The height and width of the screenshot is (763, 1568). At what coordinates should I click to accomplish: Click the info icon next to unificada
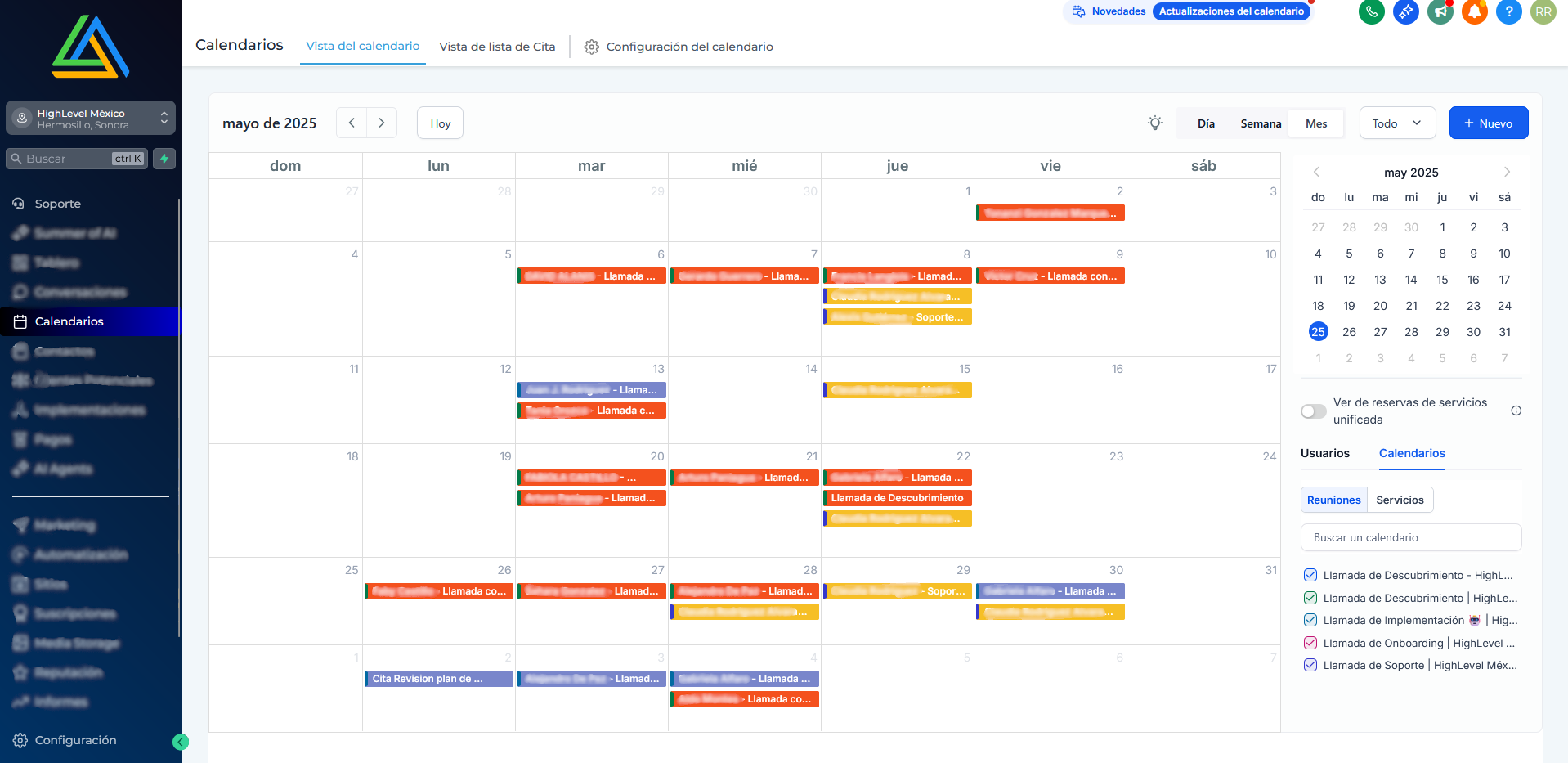point(1516,411)
